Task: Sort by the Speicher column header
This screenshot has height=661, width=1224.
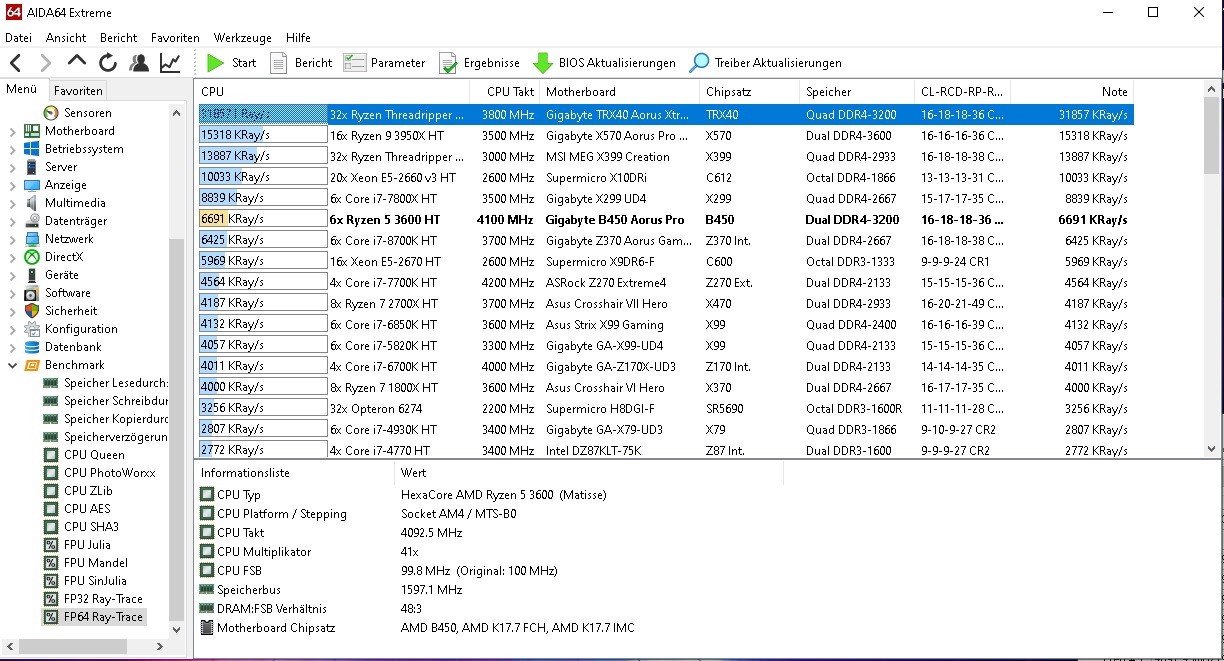Action: click(x=858, y=92)
